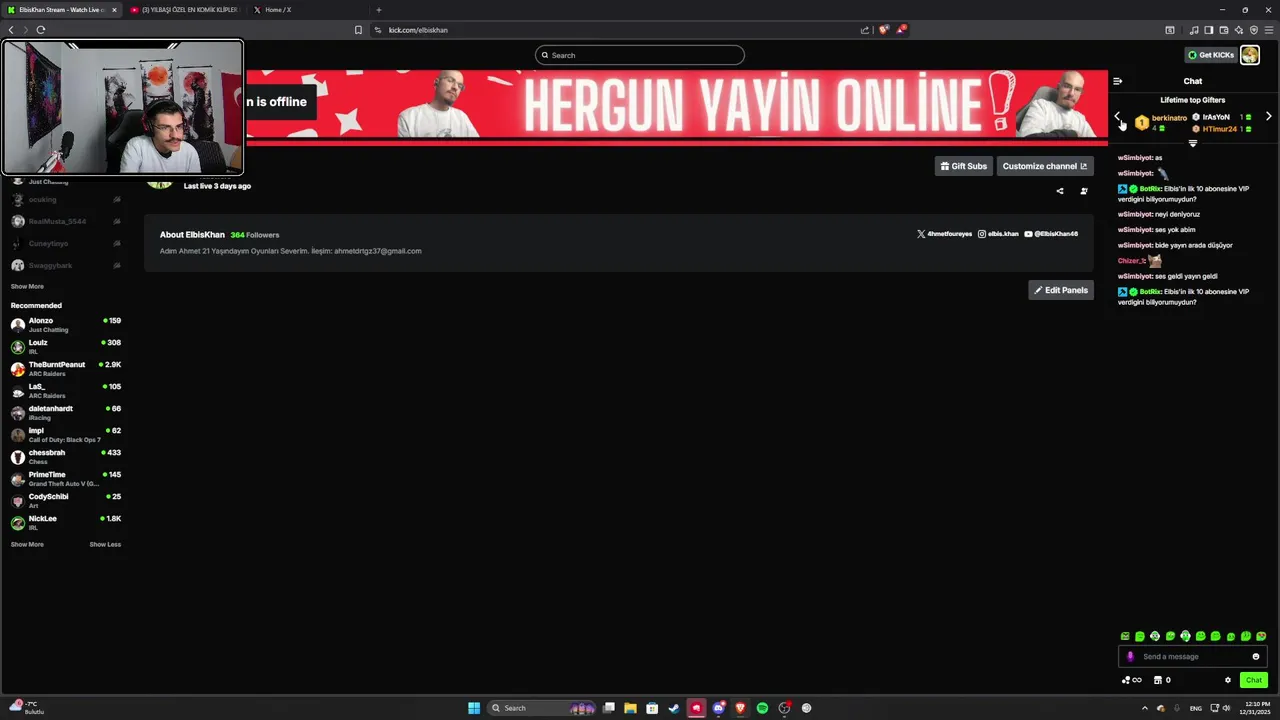Open the emoji picker in the message box
Viewport: 1280px width, 720px height.
tap(1256, 657)
